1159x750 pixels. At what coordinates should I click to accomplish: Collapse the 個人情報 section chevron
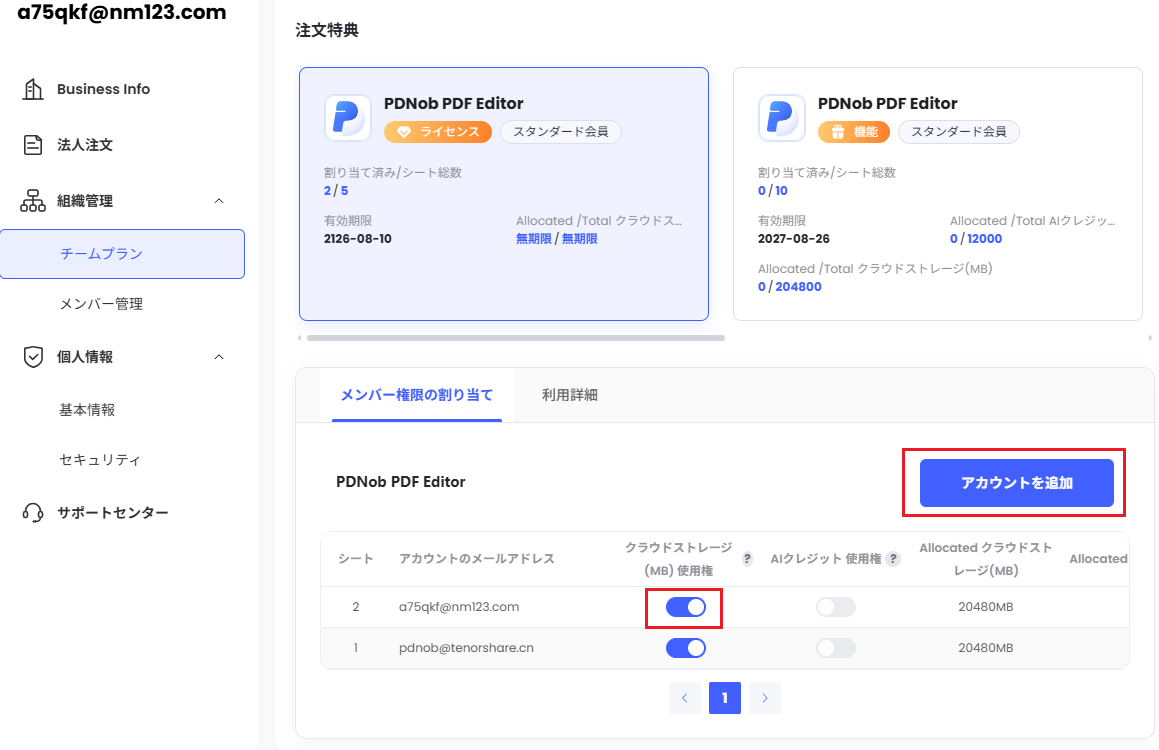(219, 357)
